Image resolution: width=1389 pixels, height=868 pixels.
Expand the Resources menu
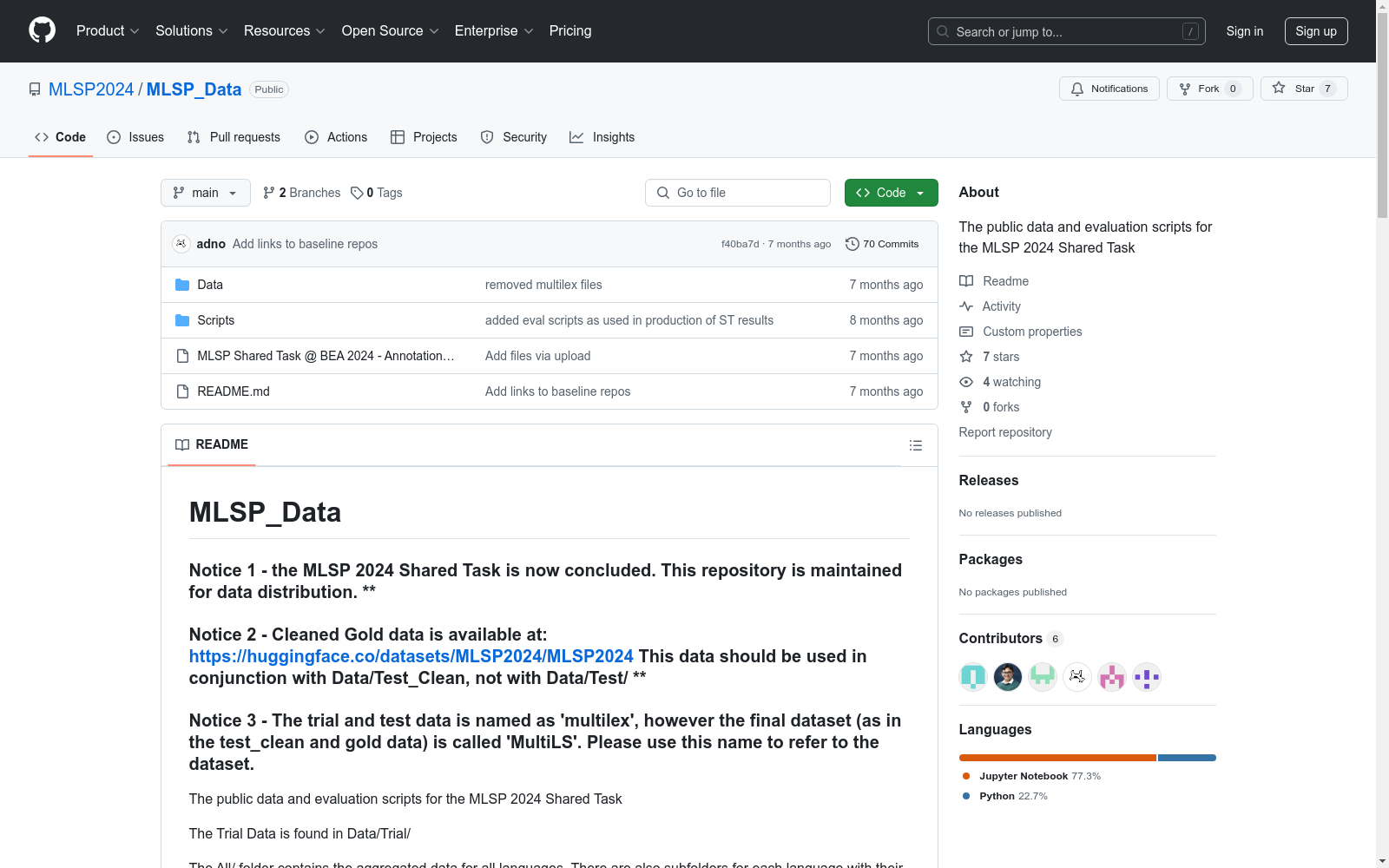point(284,31)
